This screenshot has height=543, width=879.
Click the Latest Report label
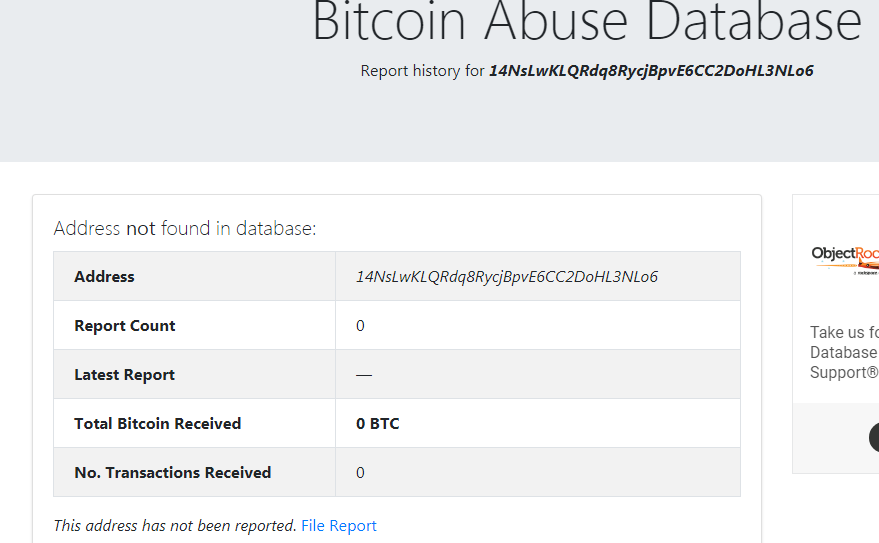(x=124, y=374)
